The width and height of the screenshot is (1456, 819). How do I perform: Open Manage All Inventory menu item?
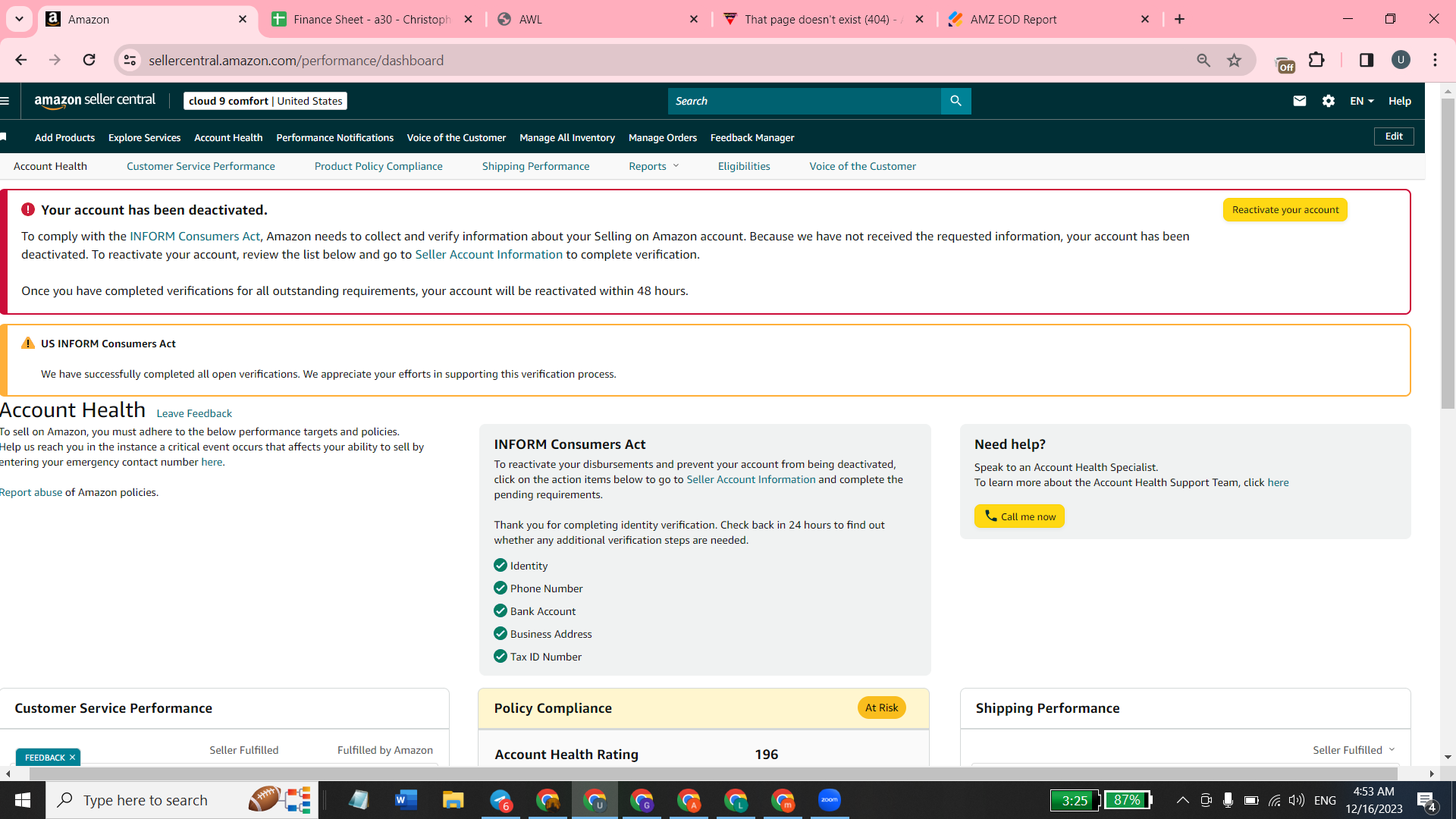pyautogui.click(x=567, y=137)
